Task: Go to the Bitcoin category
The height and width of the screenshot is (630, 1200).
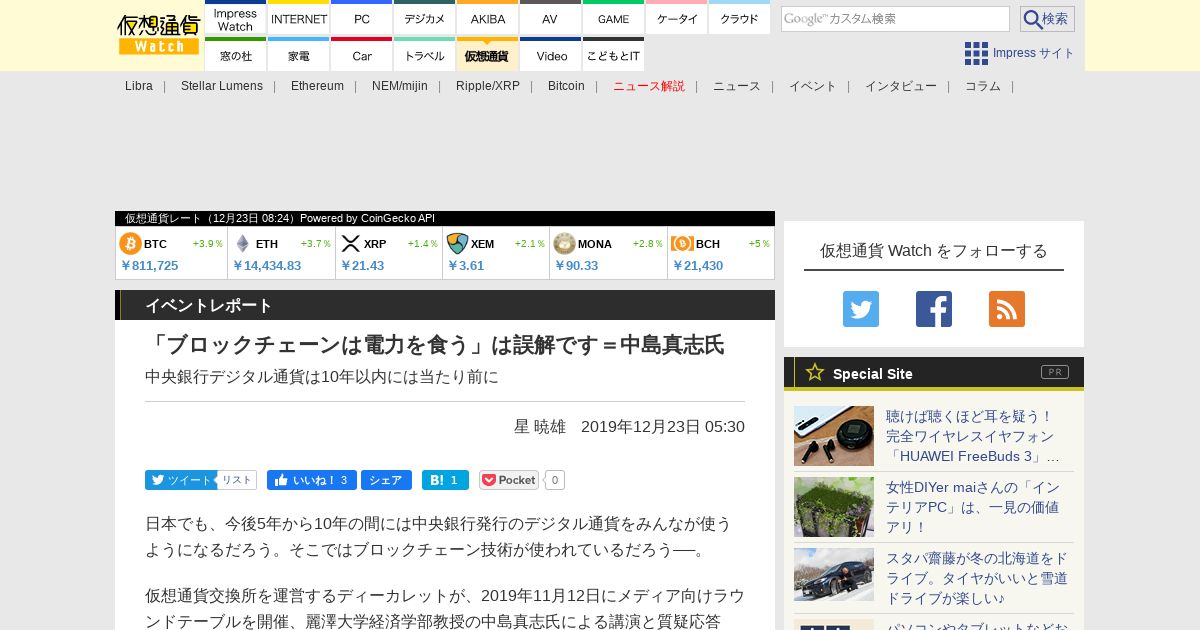Action: (x=566, y=86)
